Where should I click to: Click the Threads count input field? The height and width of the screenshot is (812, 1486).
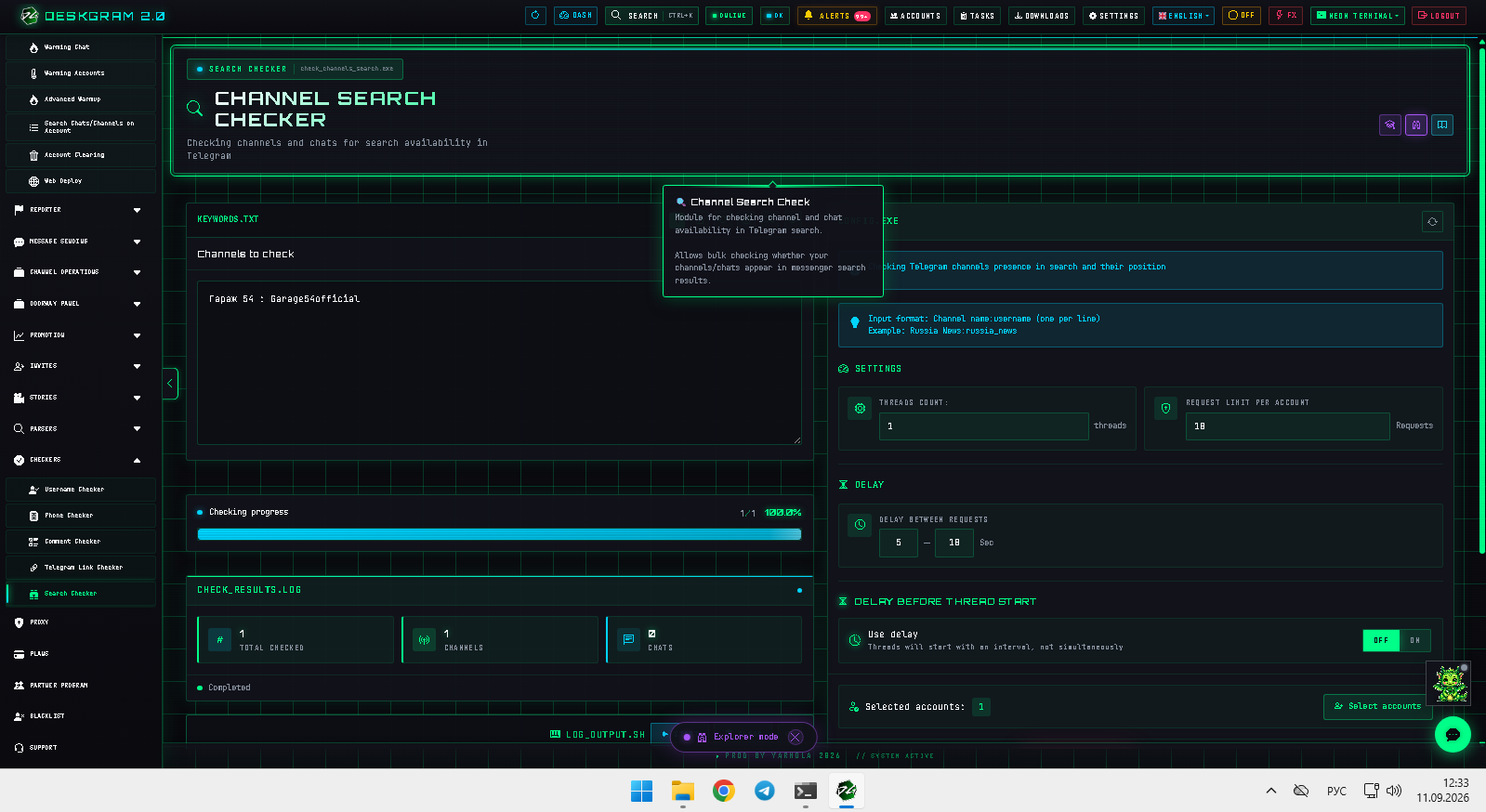pyautogui.click(x=983, y=426)
